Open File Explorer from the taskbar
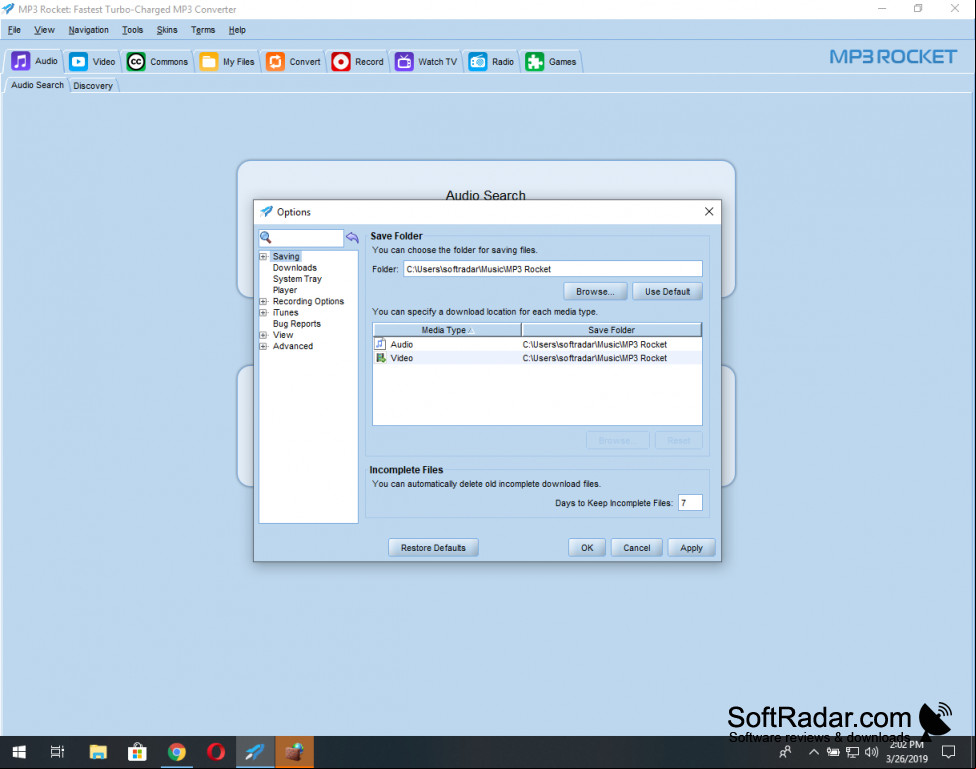 [98, 752]
